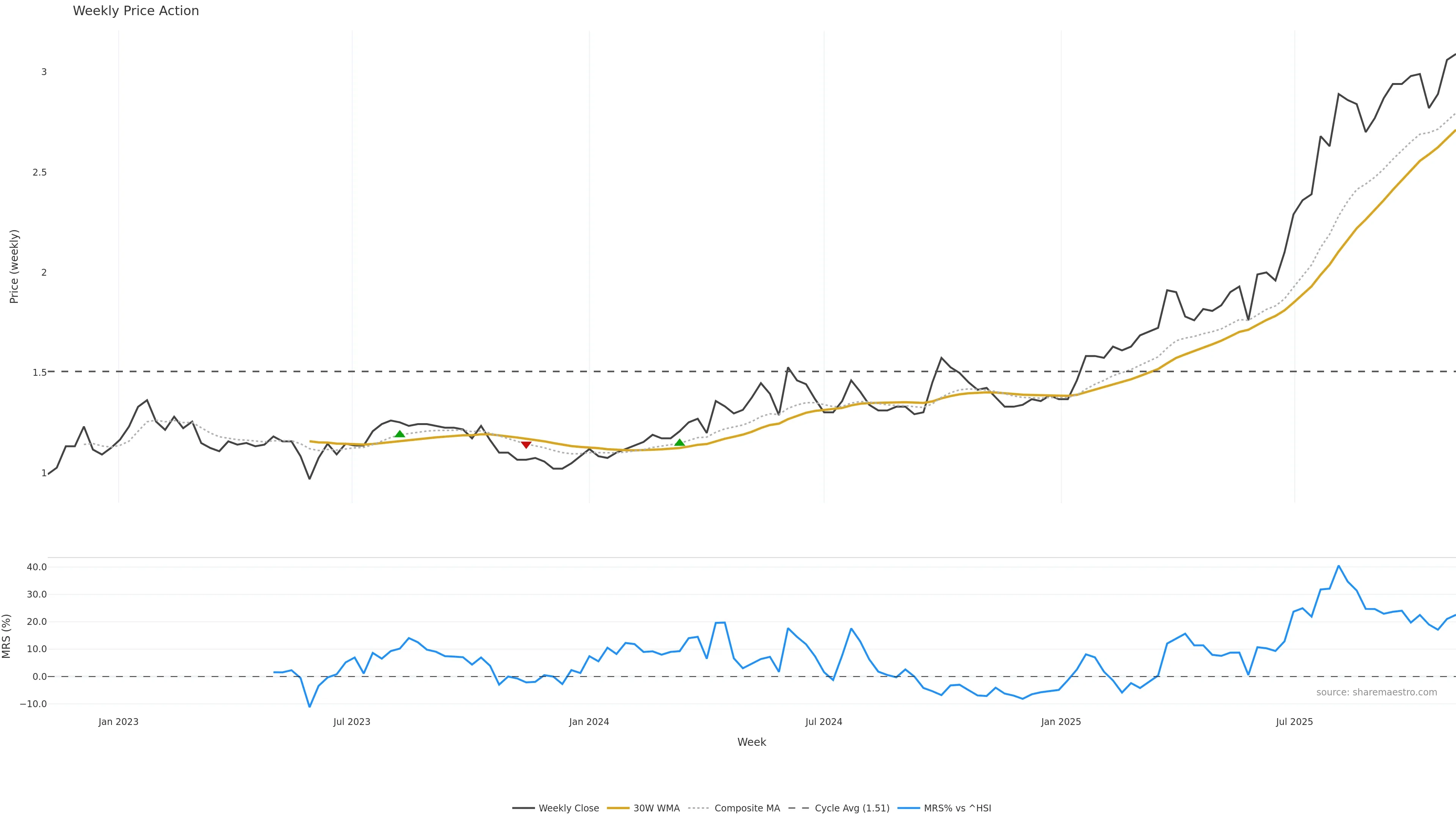Viewport: 1456px width, 819px height.
Task: Click the blue MRS% legend line sample
Action: [908, 808]
